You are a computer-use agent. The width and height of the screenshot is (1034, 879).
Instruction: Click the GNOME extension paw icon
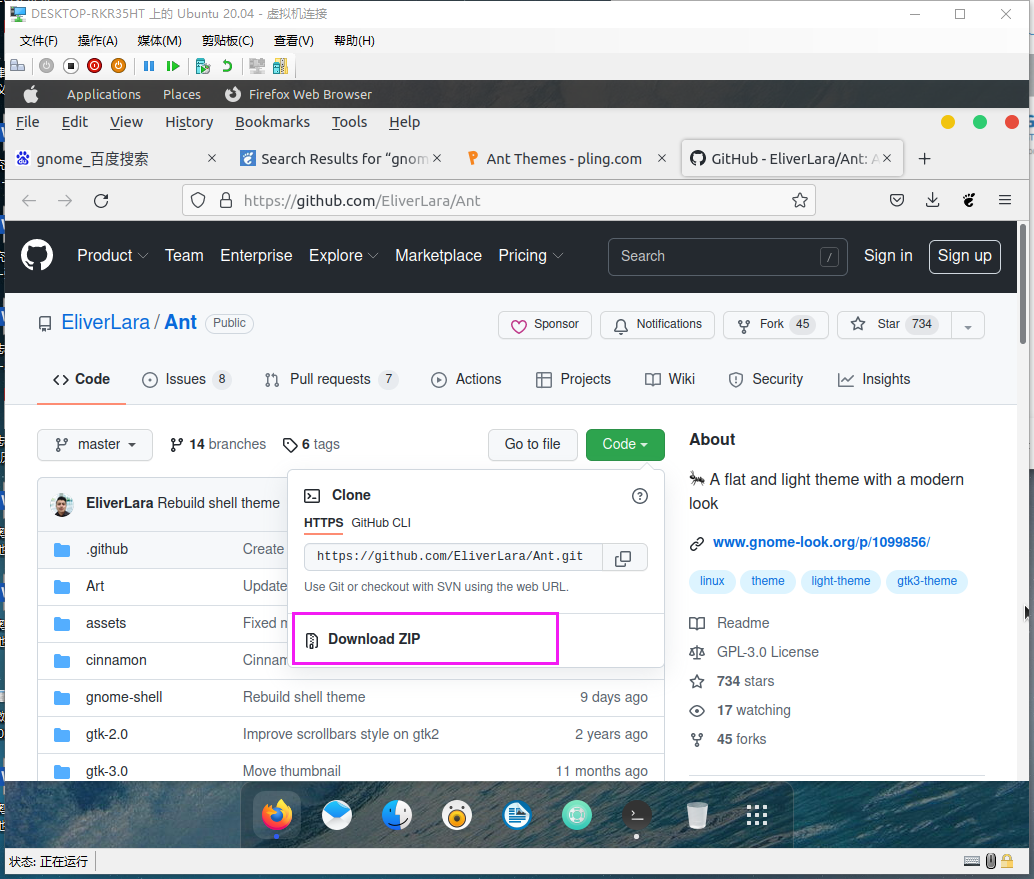click(968, 200)
